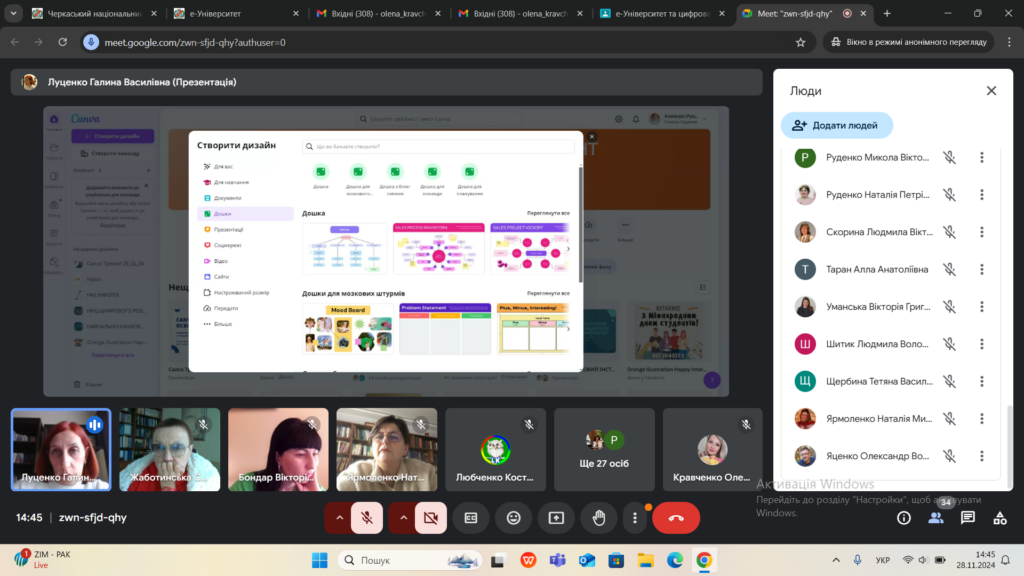Toggle captions in the call toolbar
Screen dimensions: 1024x576
(471, 518)
